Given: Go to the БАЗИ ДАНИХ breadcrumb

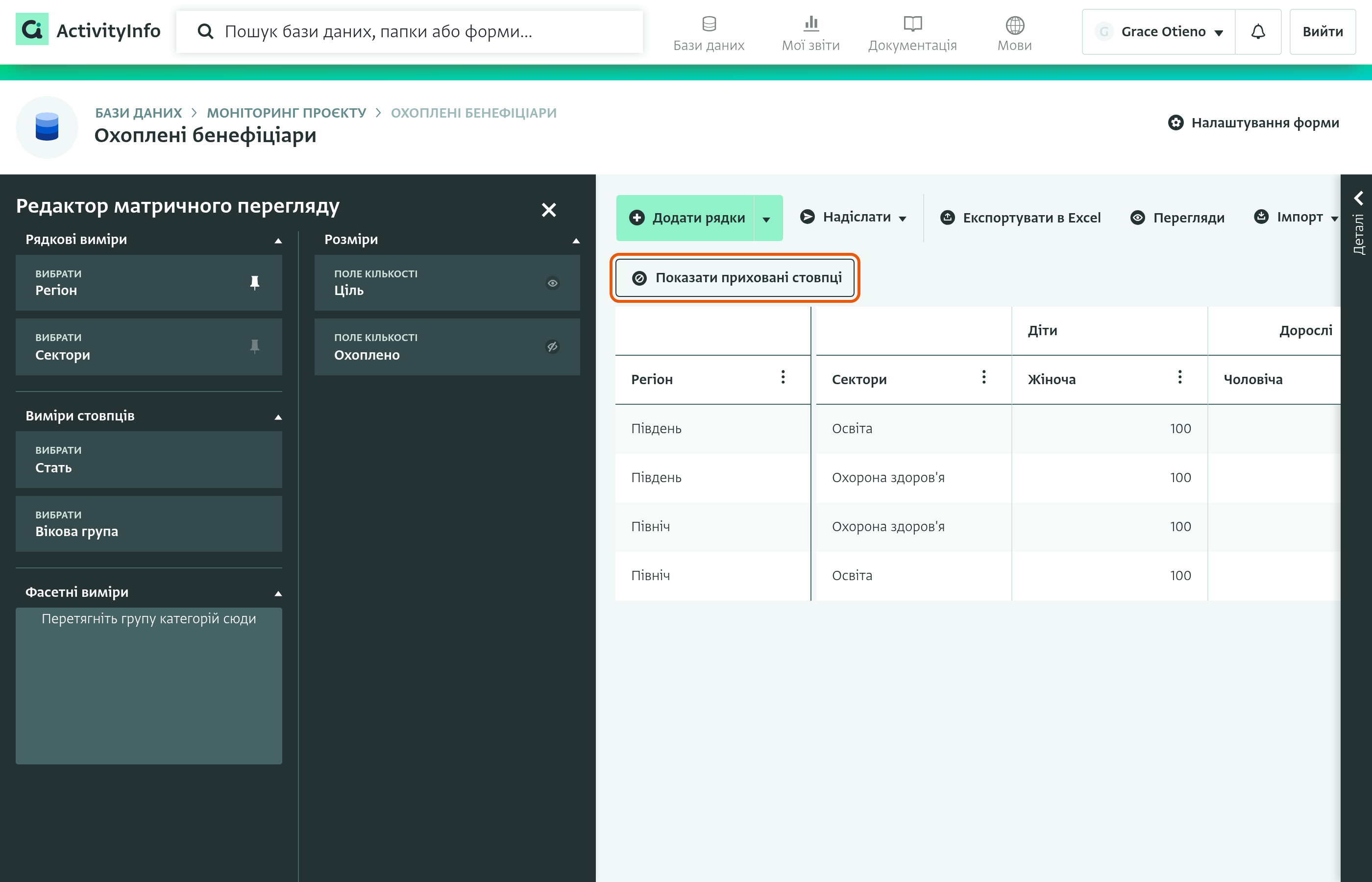Looking at the screenshot, I should pyautogui.click(x=139, y=113).
